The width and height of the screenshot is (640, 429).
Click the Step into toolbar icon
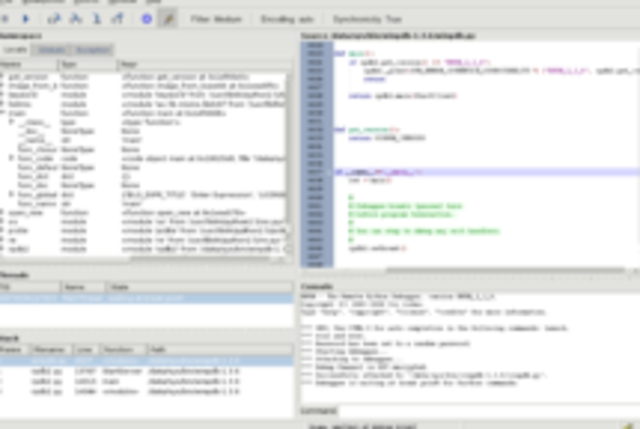[x=76, y=19]
